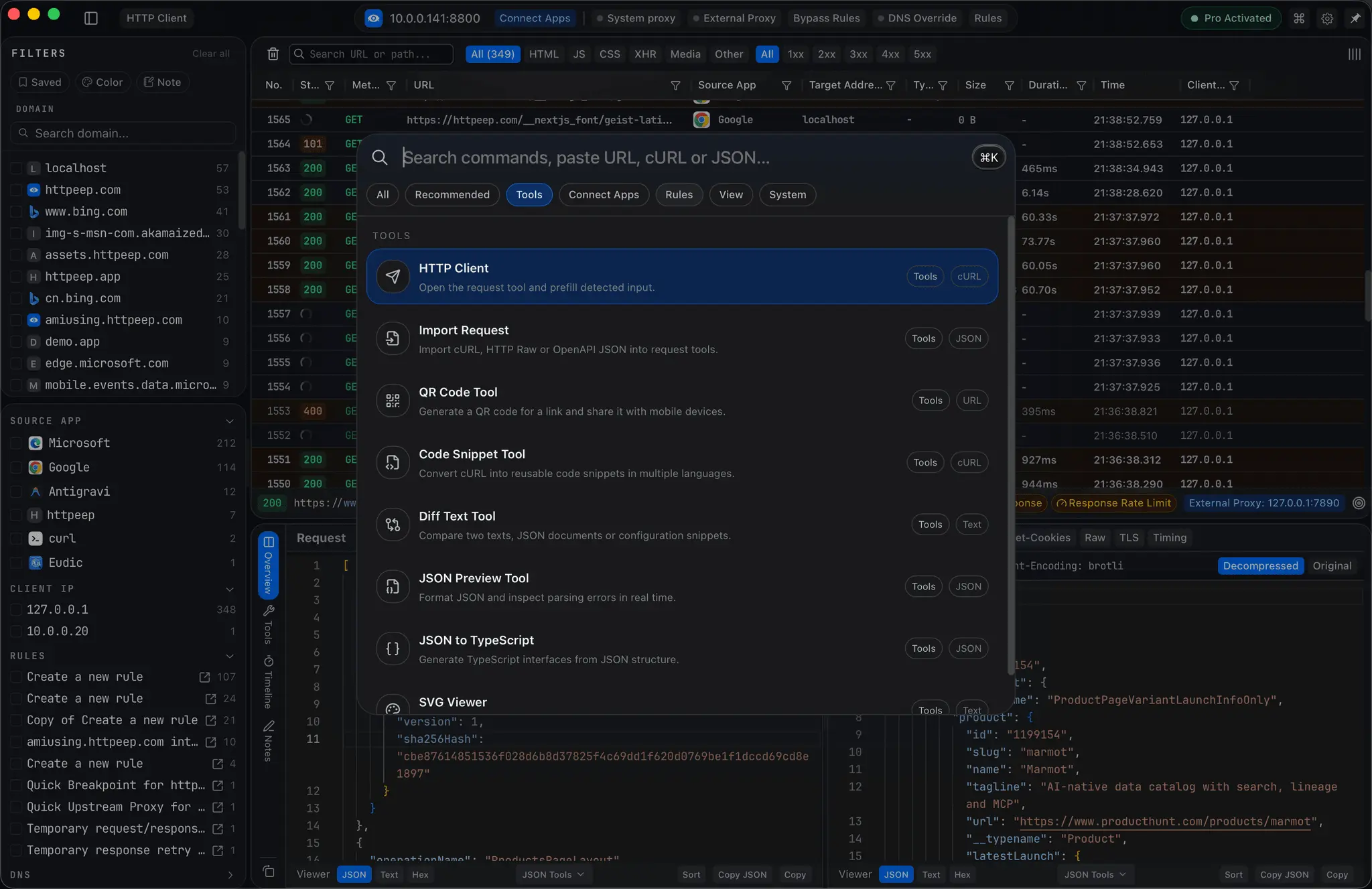Open the Target Address filter dropdown

click(x=891, y=86)
